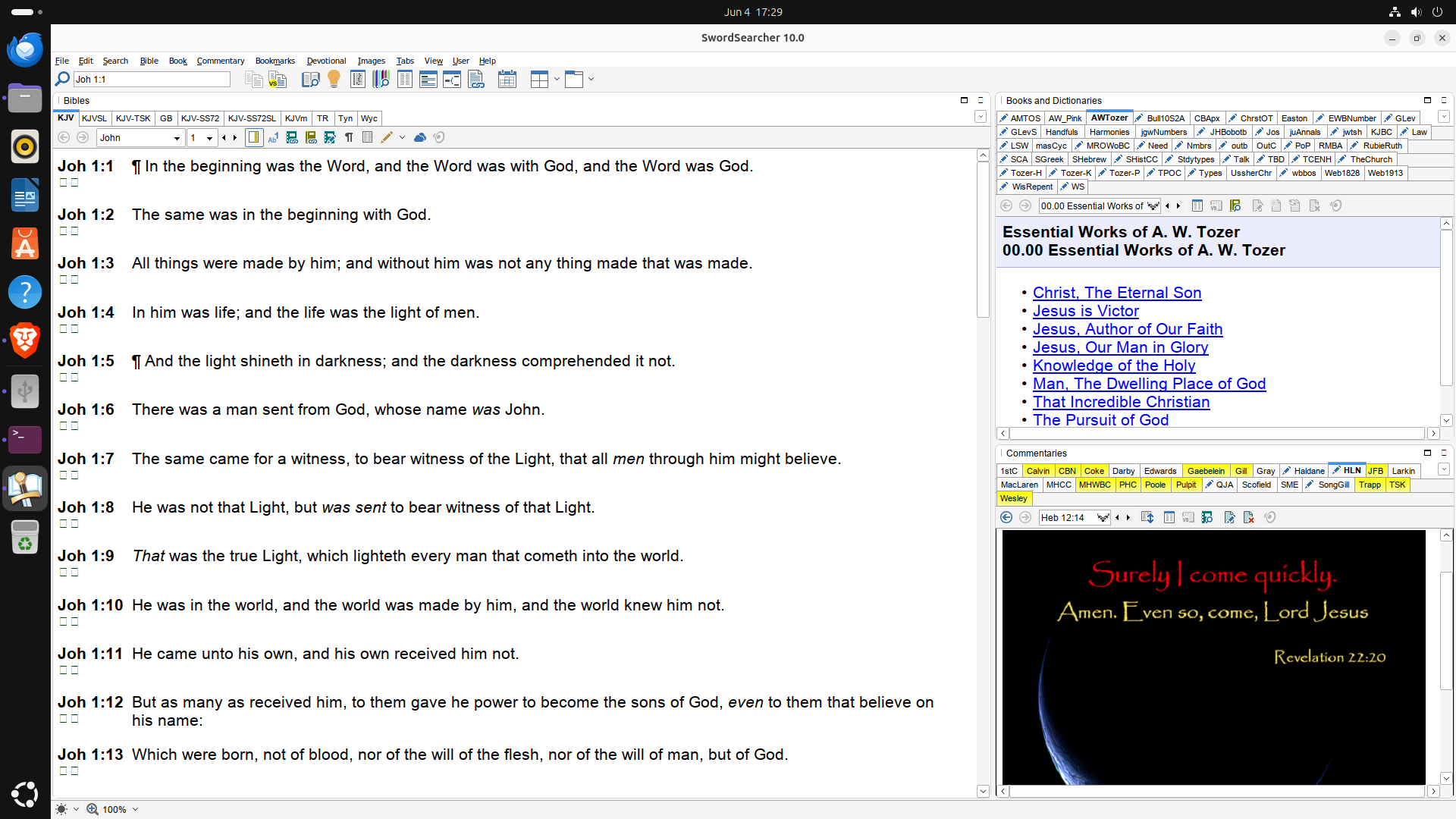Open 'That Incredible Christian' link
This screenshot has height=819, width=1456.
pyautogui.click(x=1121, y=402)
